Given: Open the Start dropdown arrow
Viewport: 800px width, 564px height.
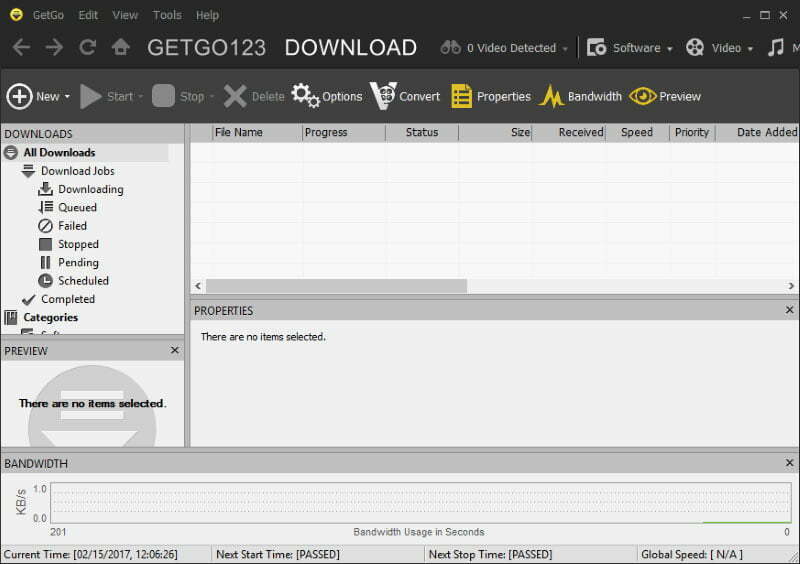Looking at the screenshot, I should click(140, 96).
